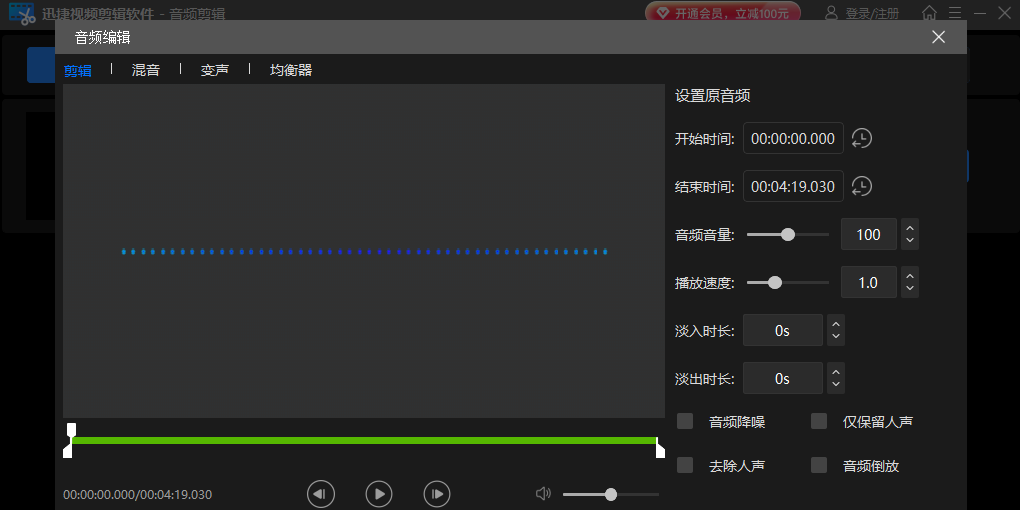Toggle the 去除人声 checkbox
Screen dimensions: 1020x510
tap(685, 465)
